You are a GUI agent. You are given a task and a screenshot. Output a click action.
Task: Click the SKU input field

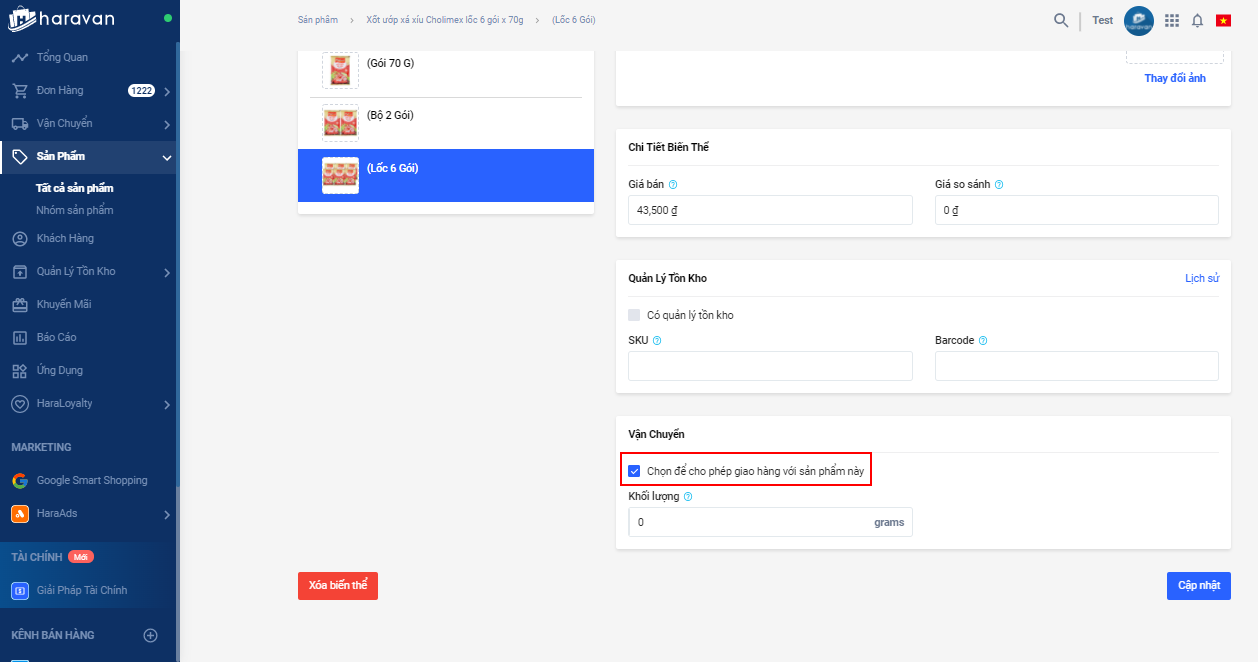(770, 366)
